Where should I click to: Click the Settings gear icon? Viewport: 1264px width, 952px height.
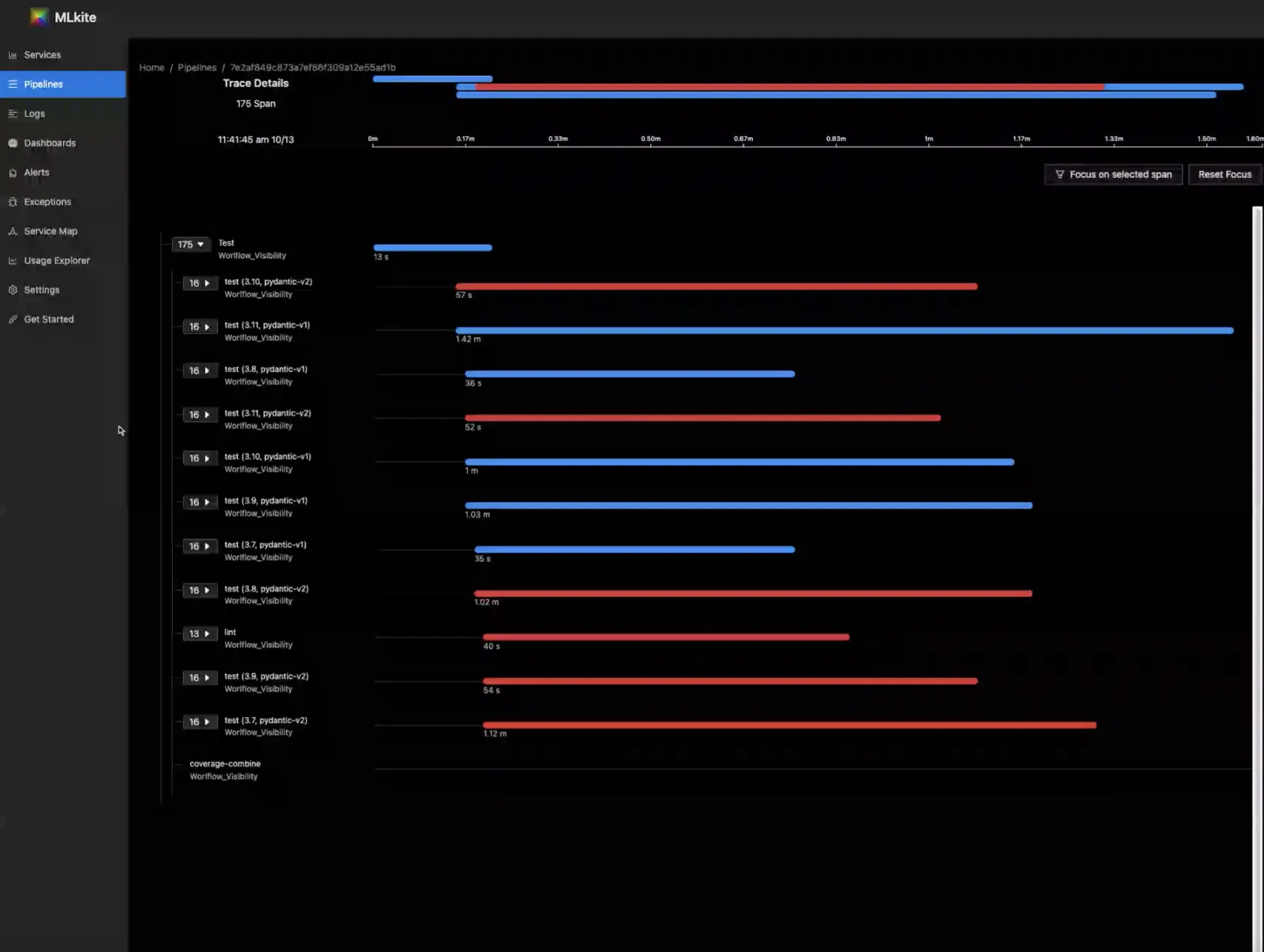coord(13,290)
